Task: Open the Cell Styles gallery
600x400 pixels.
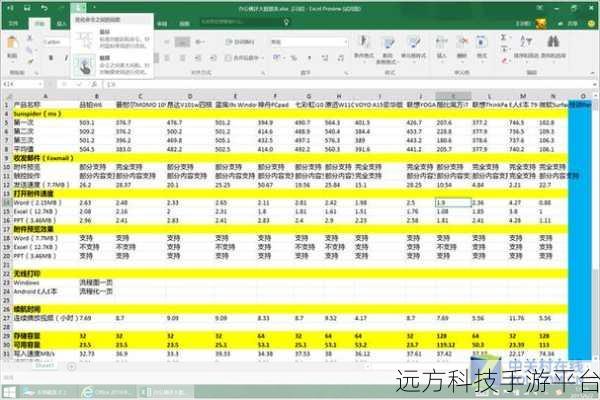Action: (413, 48)
